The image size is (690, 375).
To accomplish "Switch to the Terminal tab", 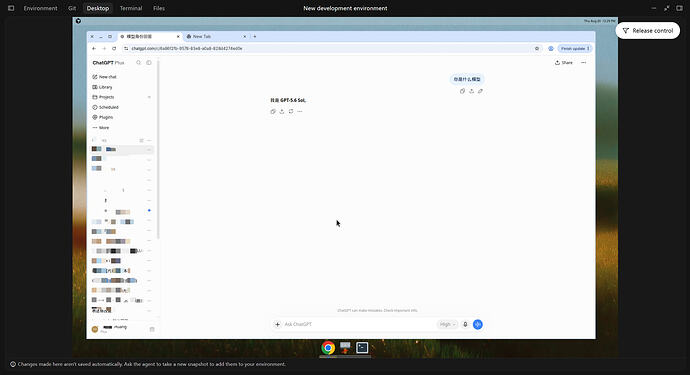I will coord(131,8).
